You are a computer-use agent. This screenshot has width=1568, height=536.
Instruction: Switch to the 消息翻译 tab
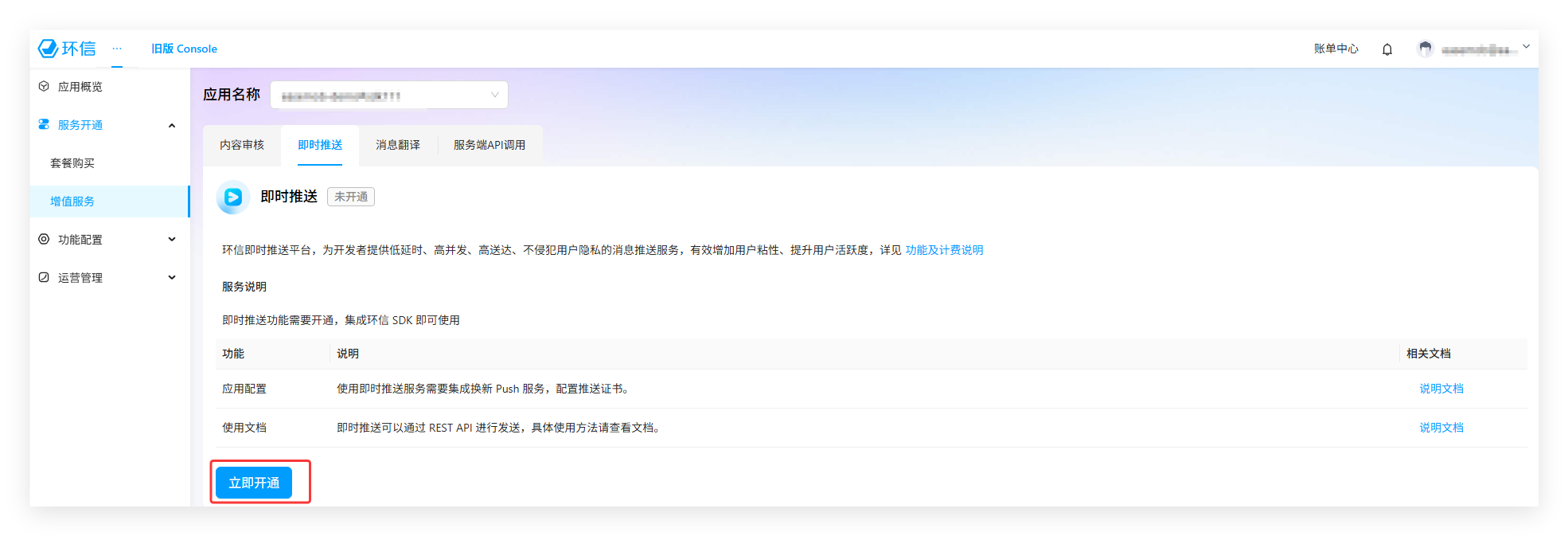click(x=398, y=145)
